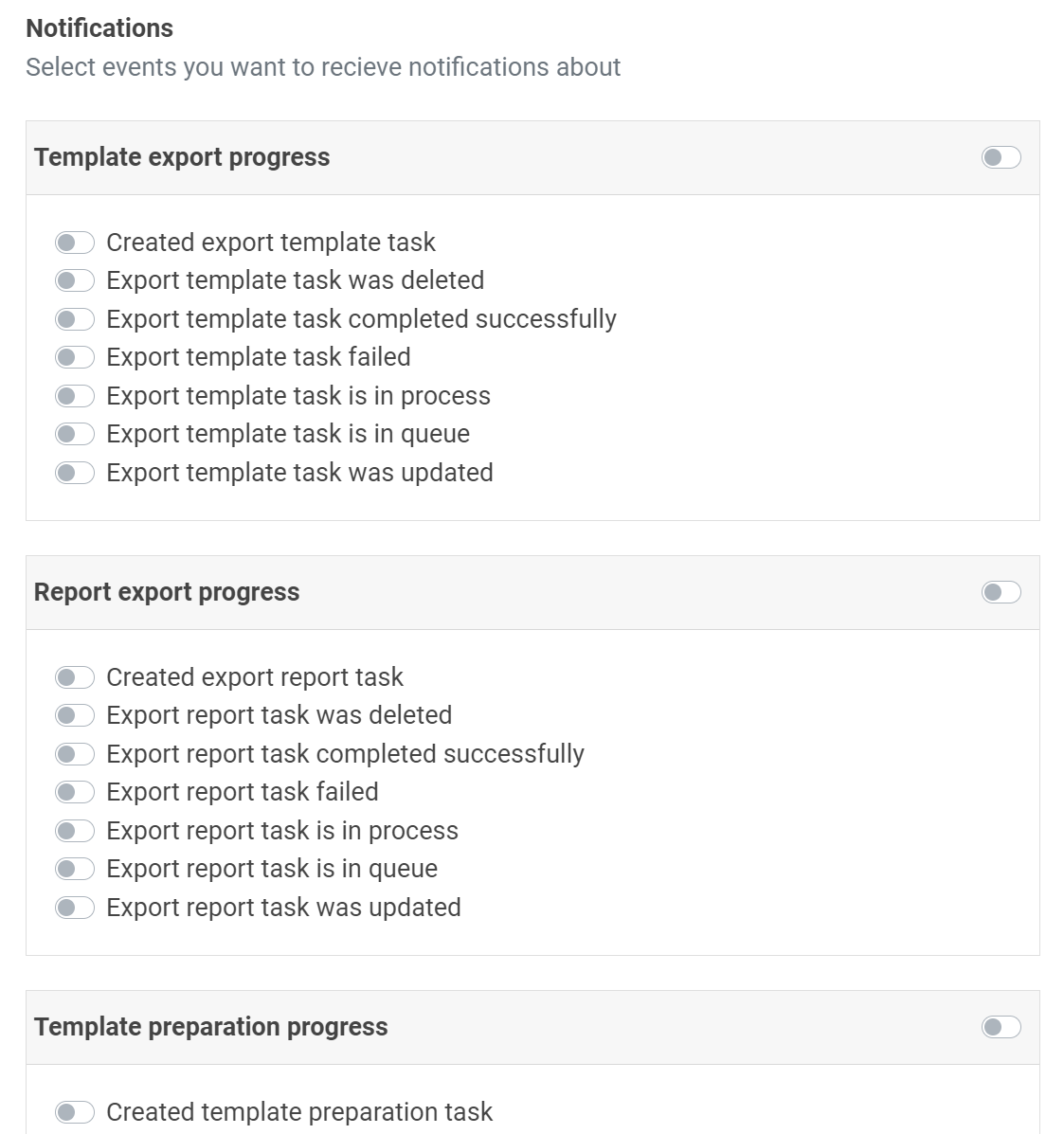Viewport: 1064px width, 1134px height.
Task: Enable all Template export progress notifications
Action: click(x=1001, y=157)
